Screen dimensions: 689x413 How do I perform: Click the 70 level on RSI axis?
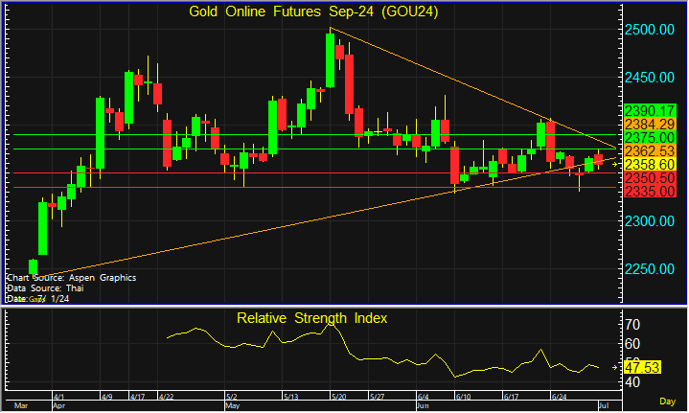pos(632,326)
